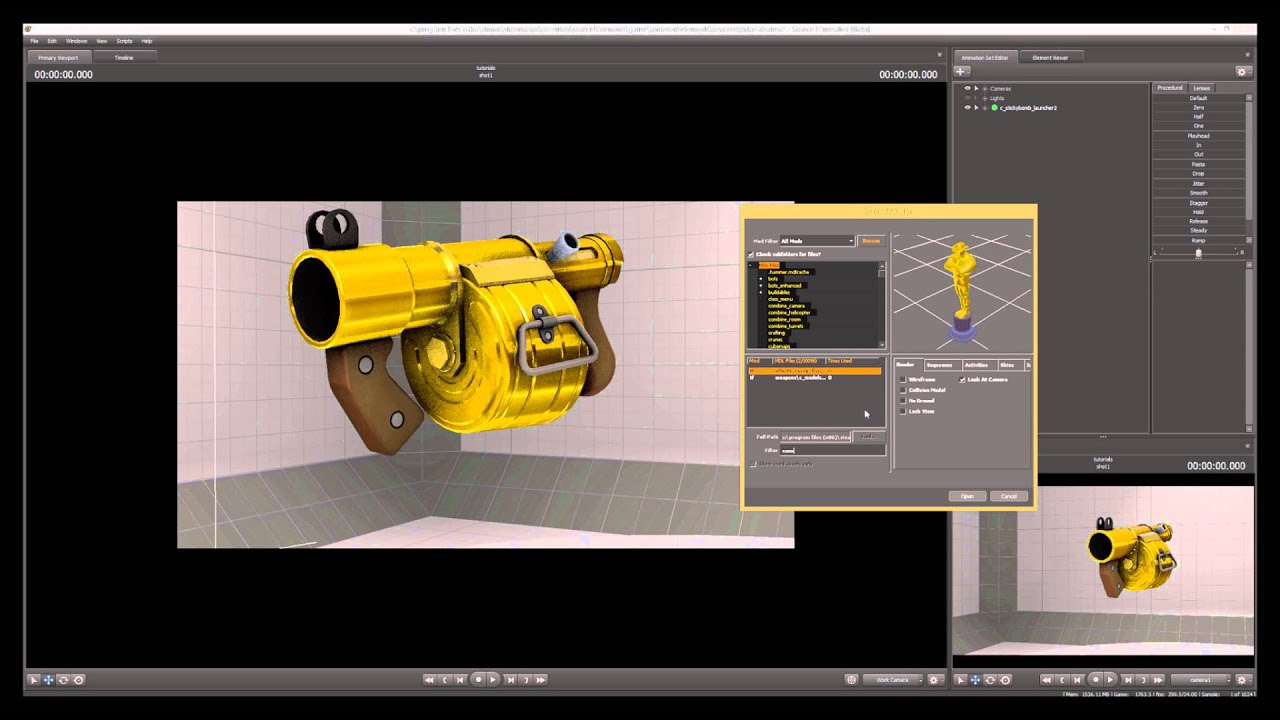Enable the No Ground checkbox
The height and width of the screenshot is (720, 1280).
click(x=903, y=400)
